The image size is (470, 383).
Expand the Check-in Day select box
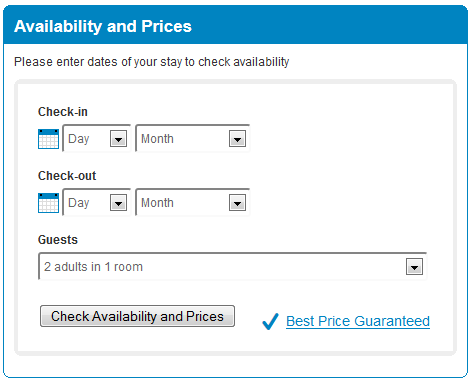click(96, 138)
